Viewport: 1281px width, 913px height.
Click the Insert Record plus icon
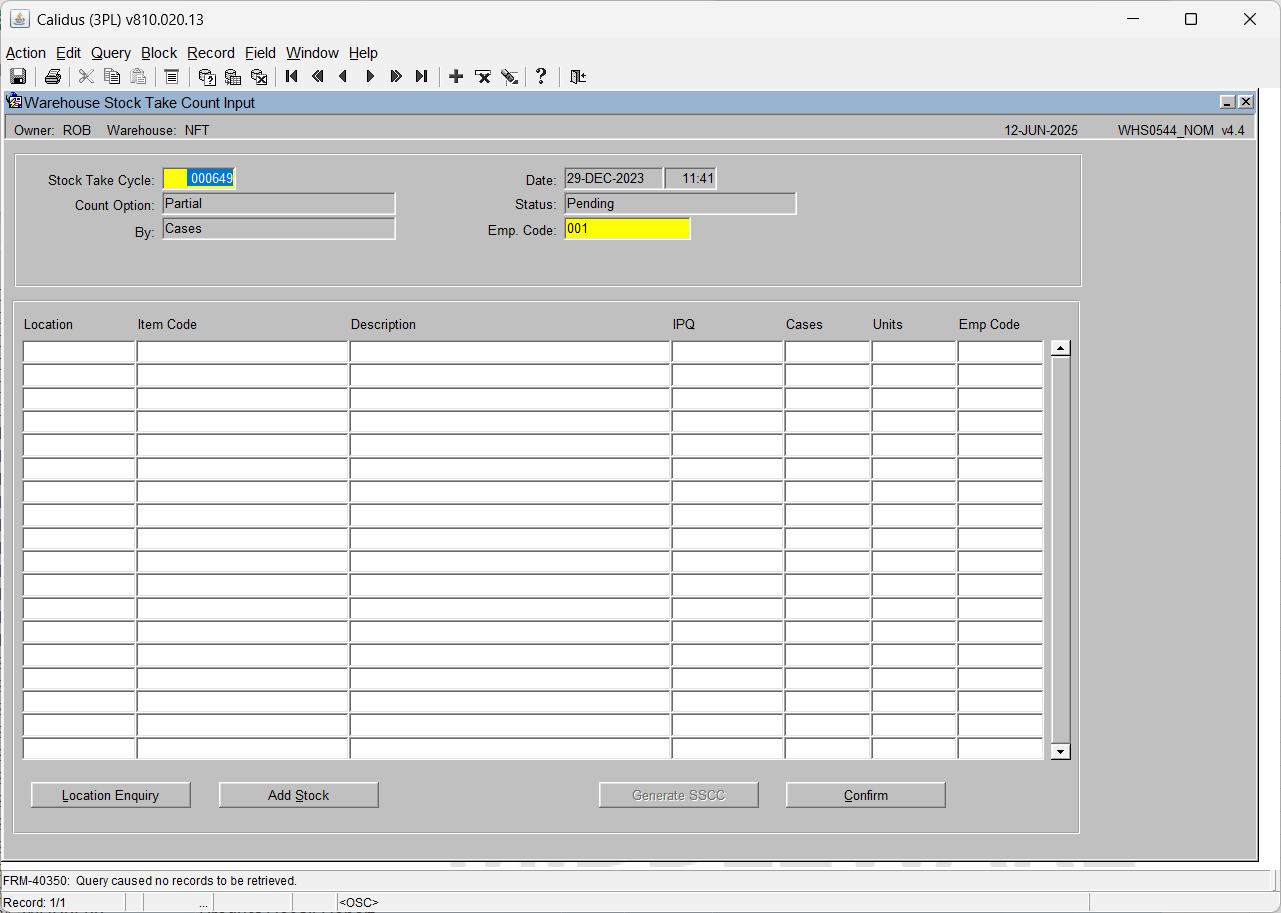456,77
